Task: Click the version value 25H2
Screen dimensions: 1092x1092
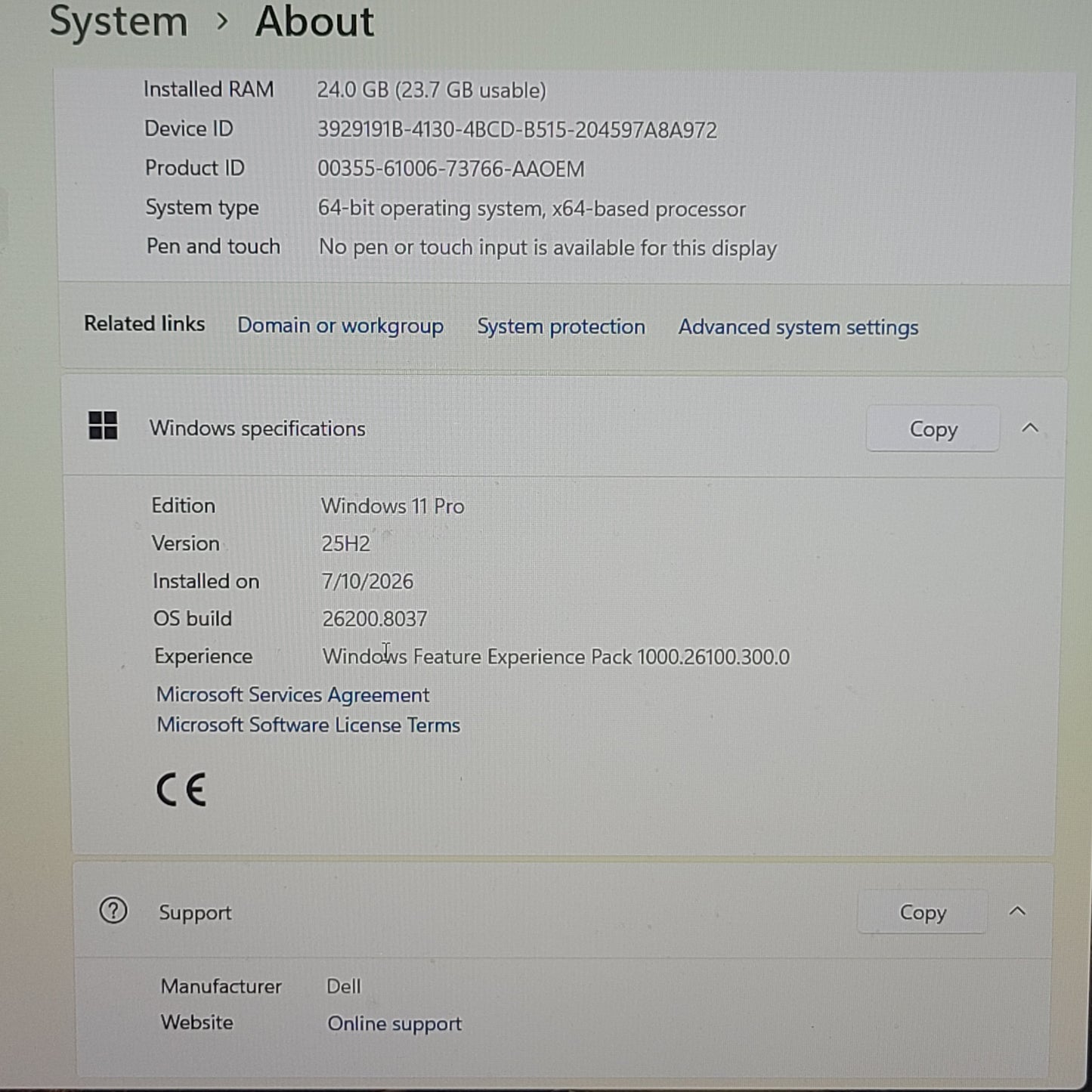Action: (x=346, y=543)
